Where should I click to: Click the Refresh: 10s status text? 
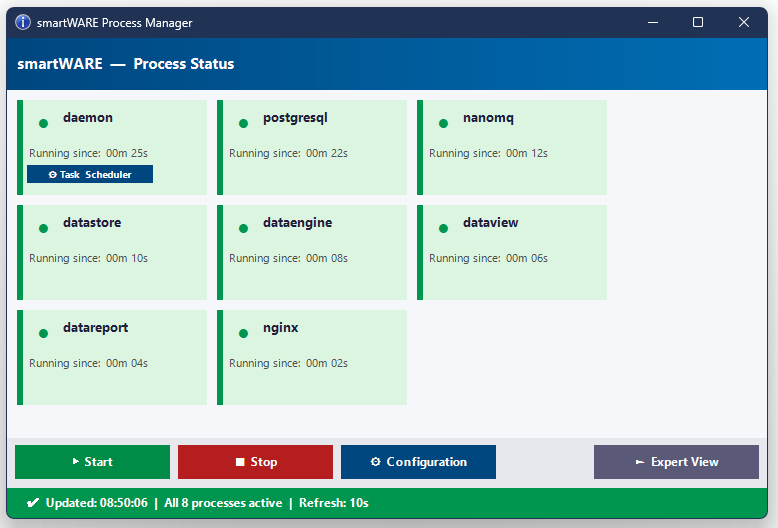(x=333, y=503)
